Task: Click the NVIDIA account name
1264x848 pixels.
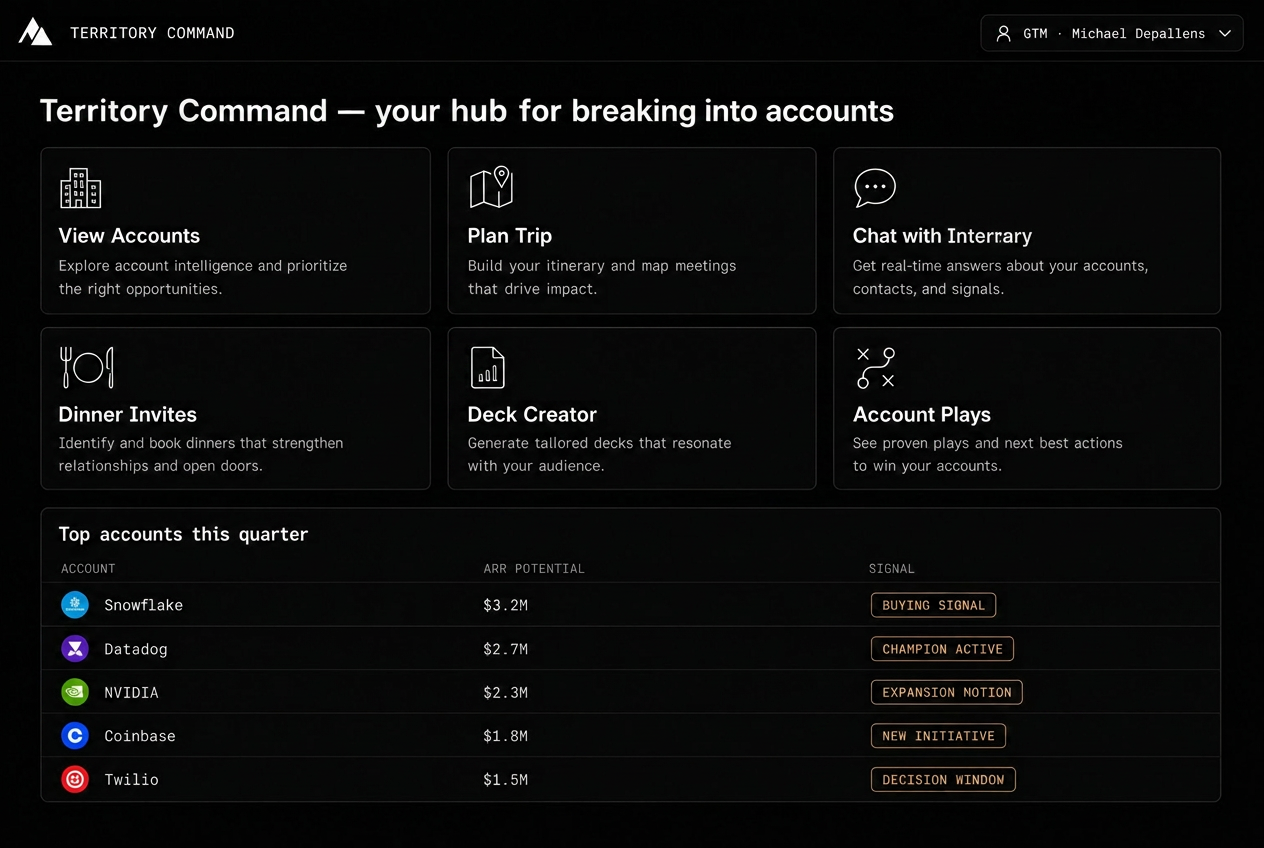Action: [131, 692]
